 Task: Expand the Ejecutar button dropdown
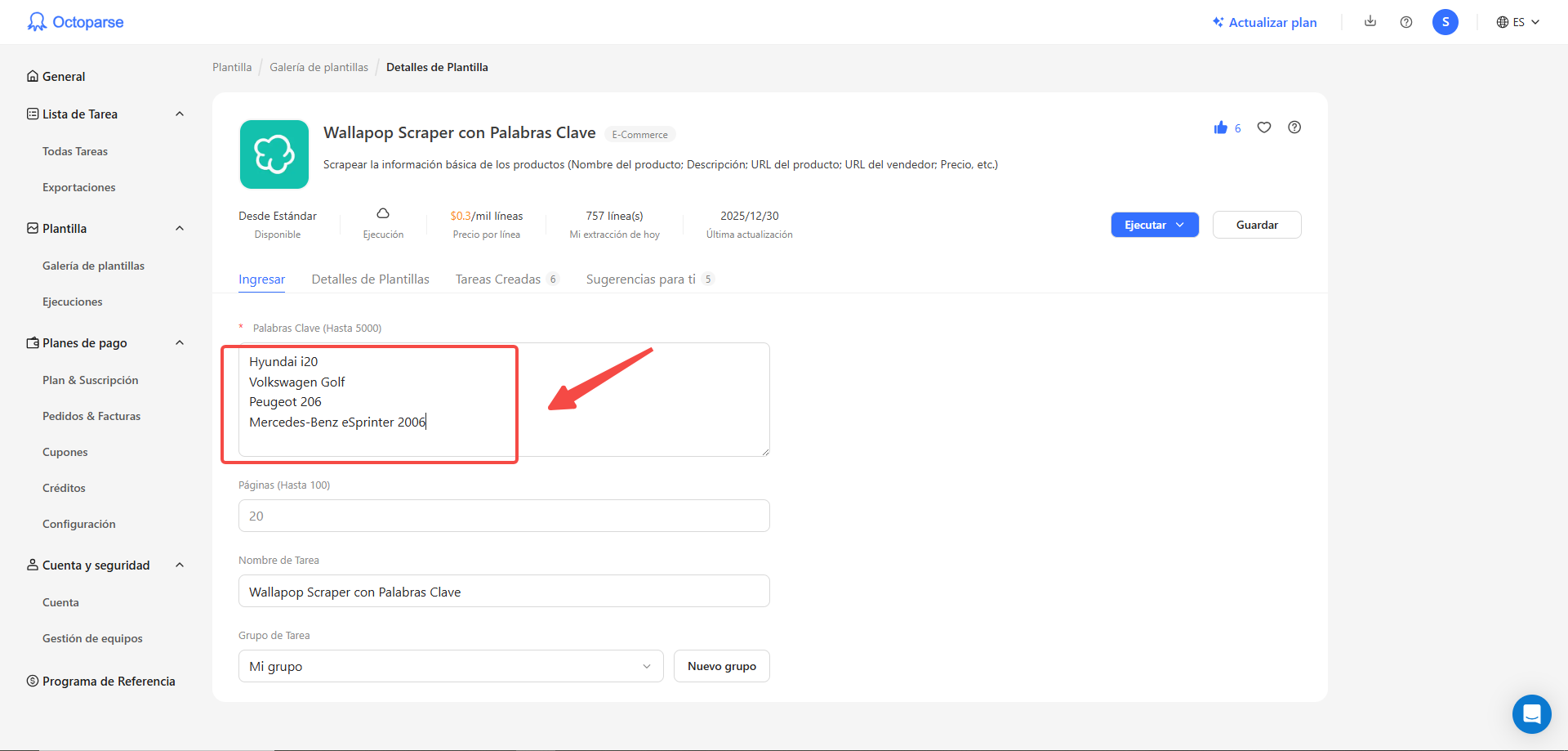click(1180, 225)
